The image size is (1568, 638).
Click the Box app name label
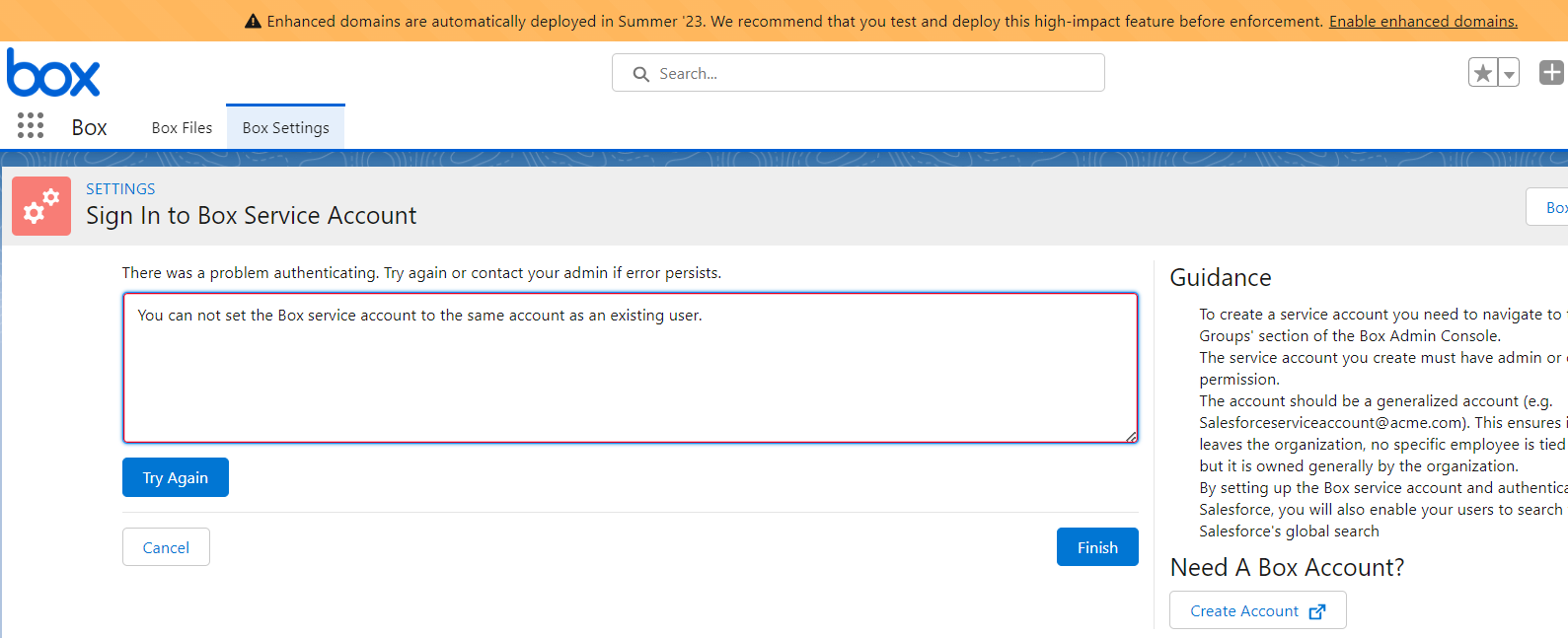[x=89, y=127]
